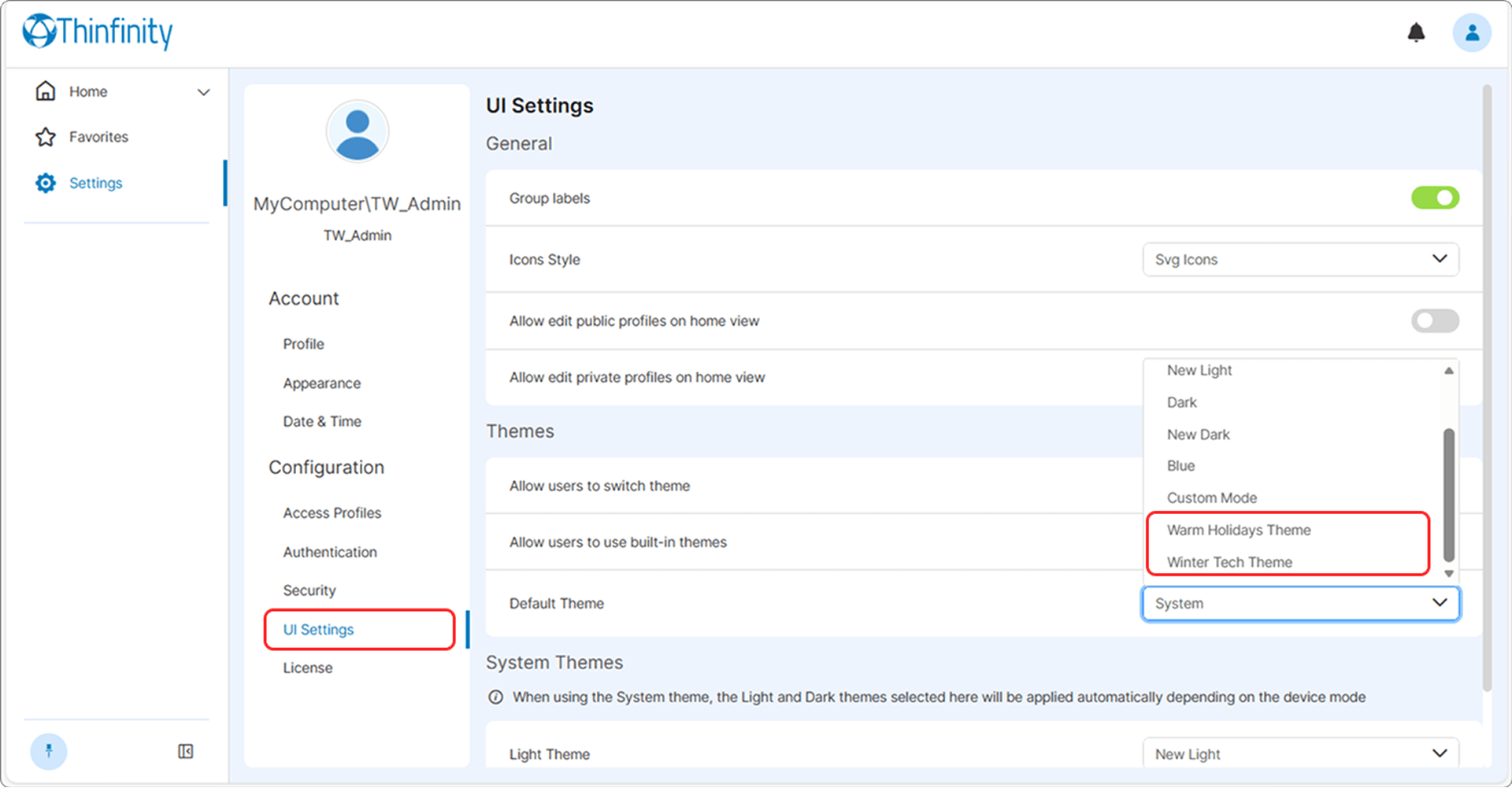Open the Icons Style dropdown
Screen dimensions: 1512x788
(1300, 259)
